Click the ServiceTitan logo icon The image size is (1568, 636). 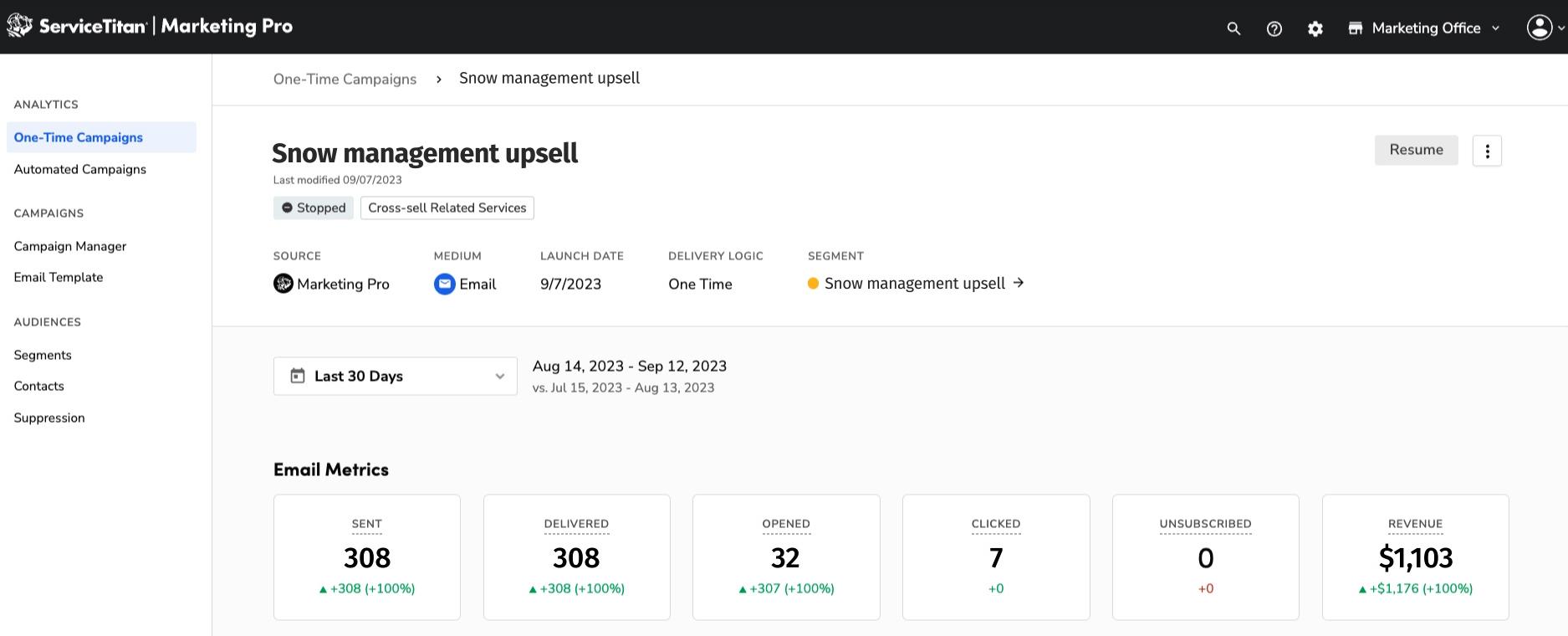(19, 27)
